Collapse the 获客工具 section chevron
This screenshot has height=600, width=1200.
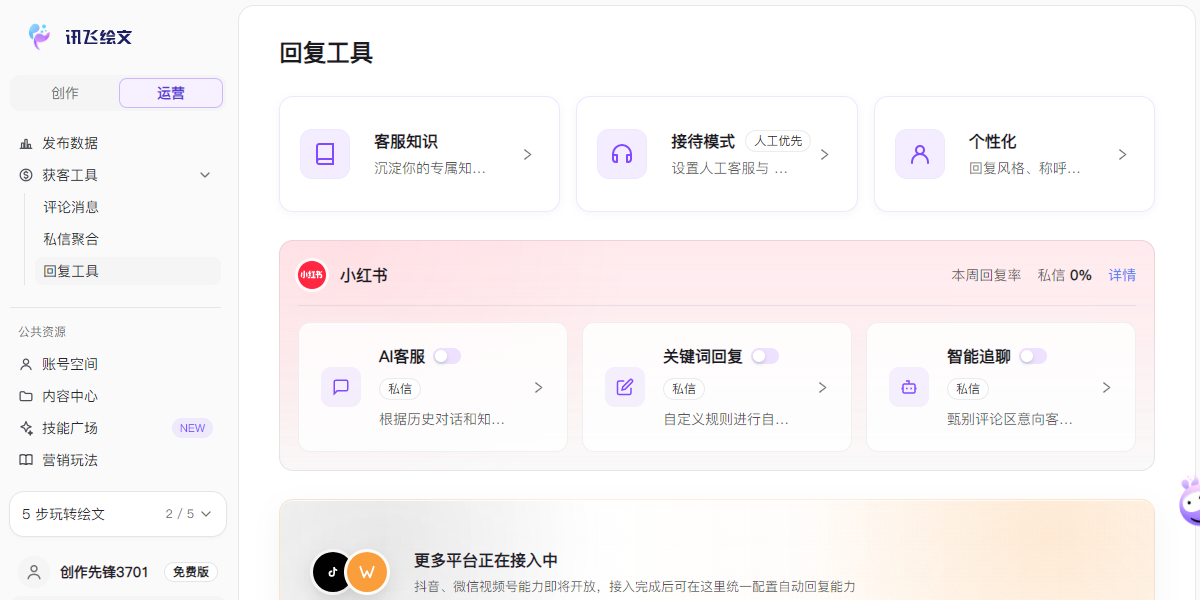(x=205, y=175)
